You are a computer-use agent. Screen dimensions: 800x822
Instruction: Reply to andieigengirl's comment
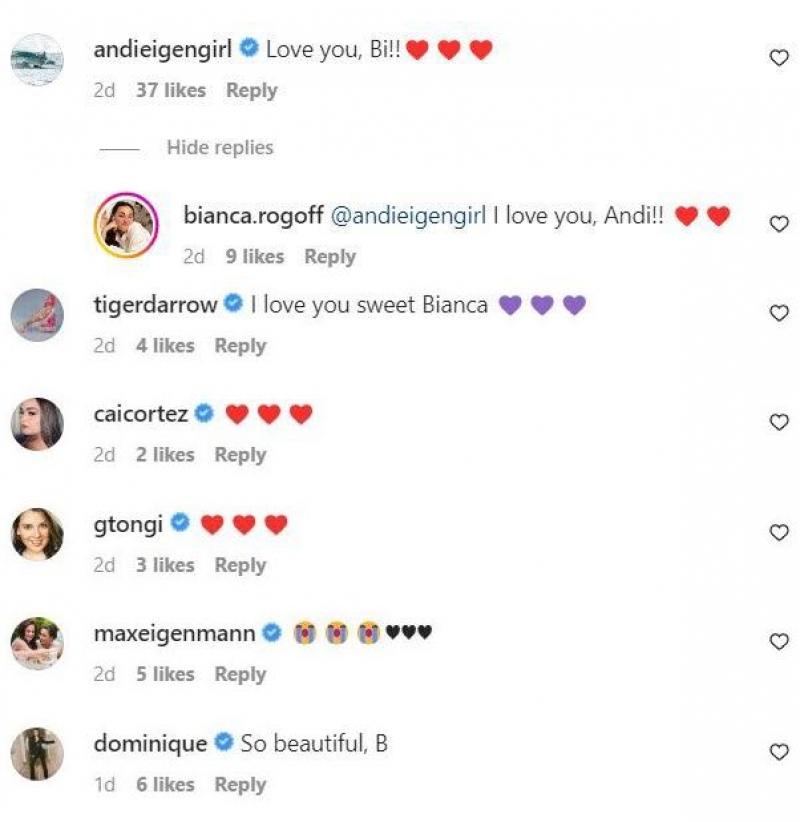(251, 91)
